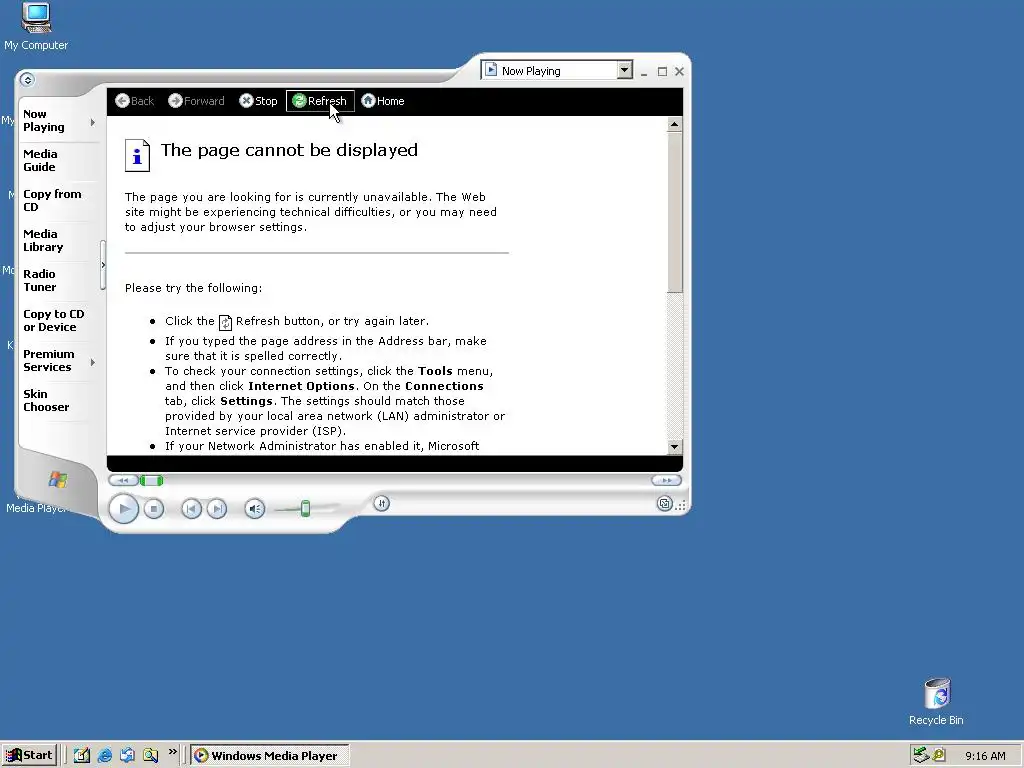The height and width of the screenshot is (768, 1024).
Task: Click the second system tray icon
Action: 939,755
